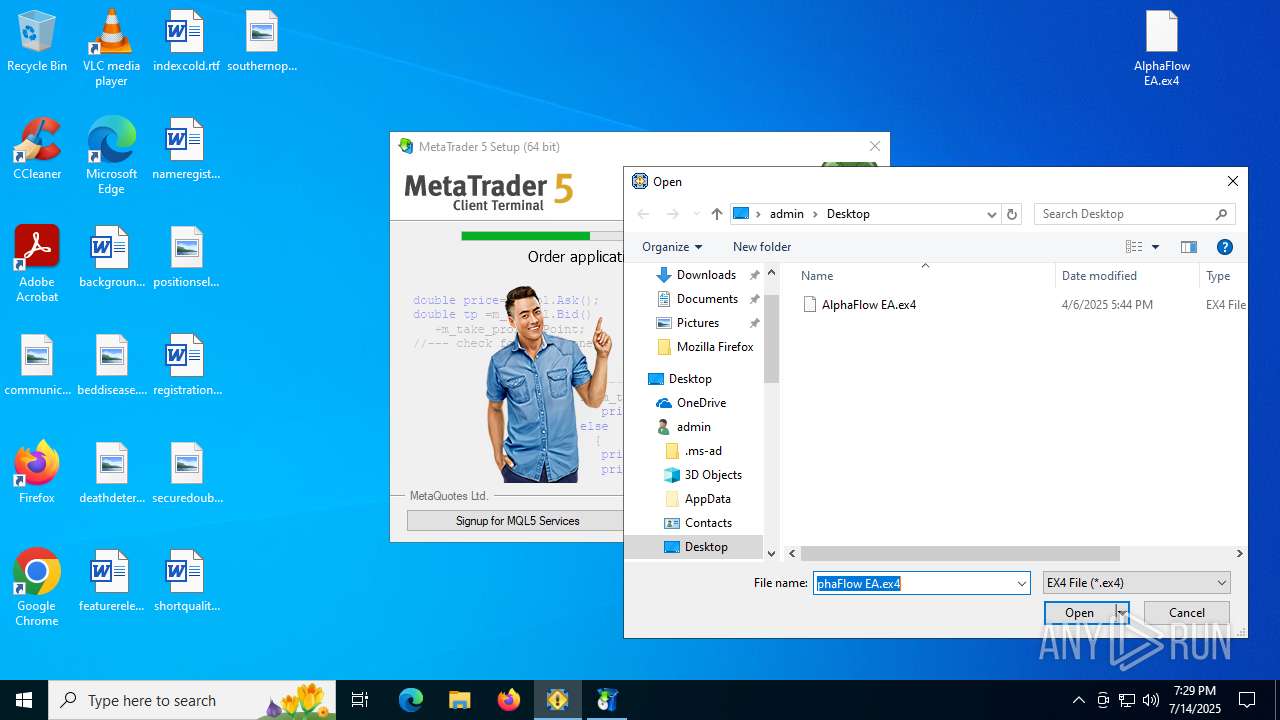1280x720 pixels.
Task: Open Firefox from the taskbar
Action: click(x=509, y=700)
